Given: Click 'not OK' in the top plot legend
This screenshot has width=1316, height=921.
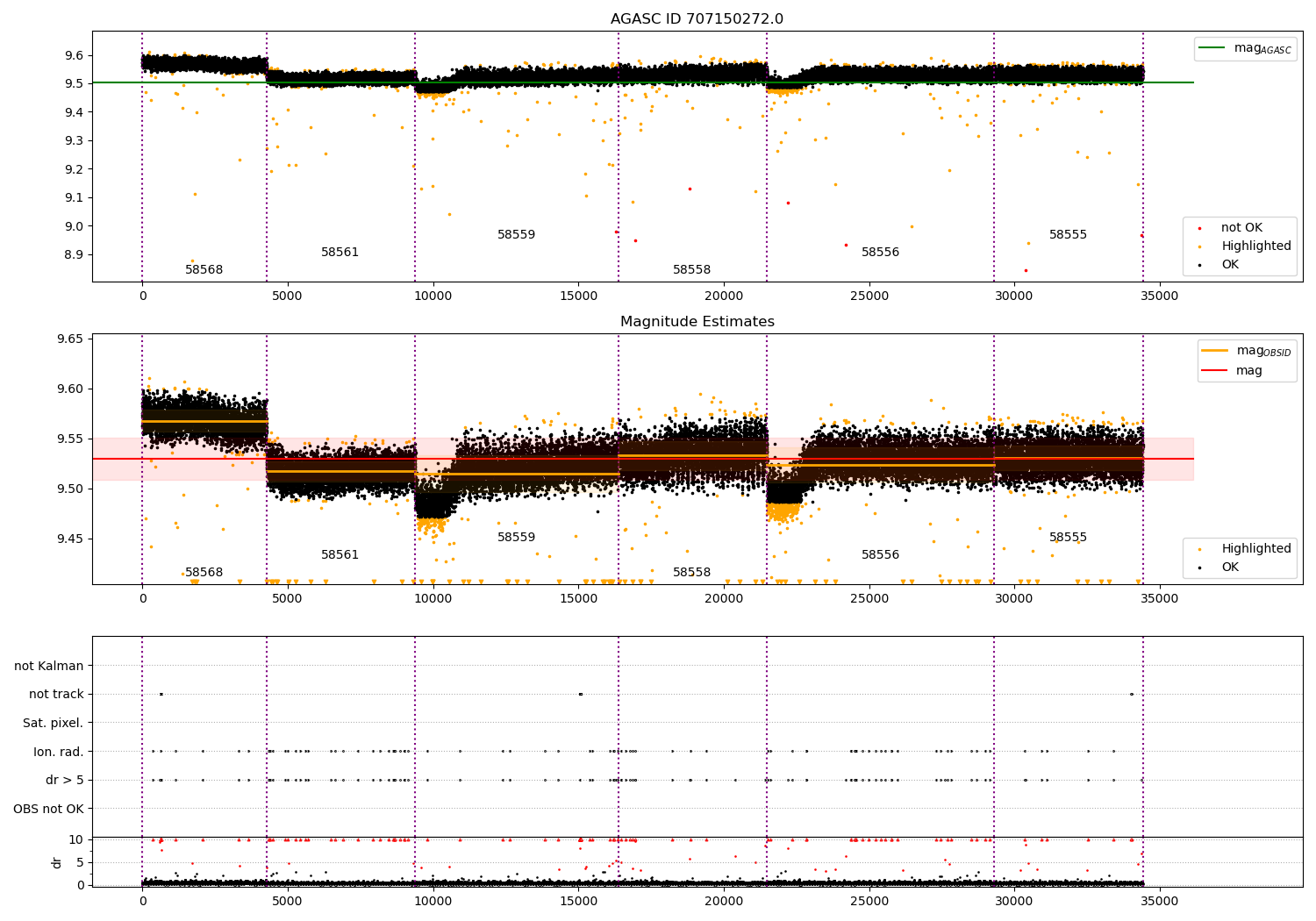Looking at the screenshot, I should (x=1241, y=228).
